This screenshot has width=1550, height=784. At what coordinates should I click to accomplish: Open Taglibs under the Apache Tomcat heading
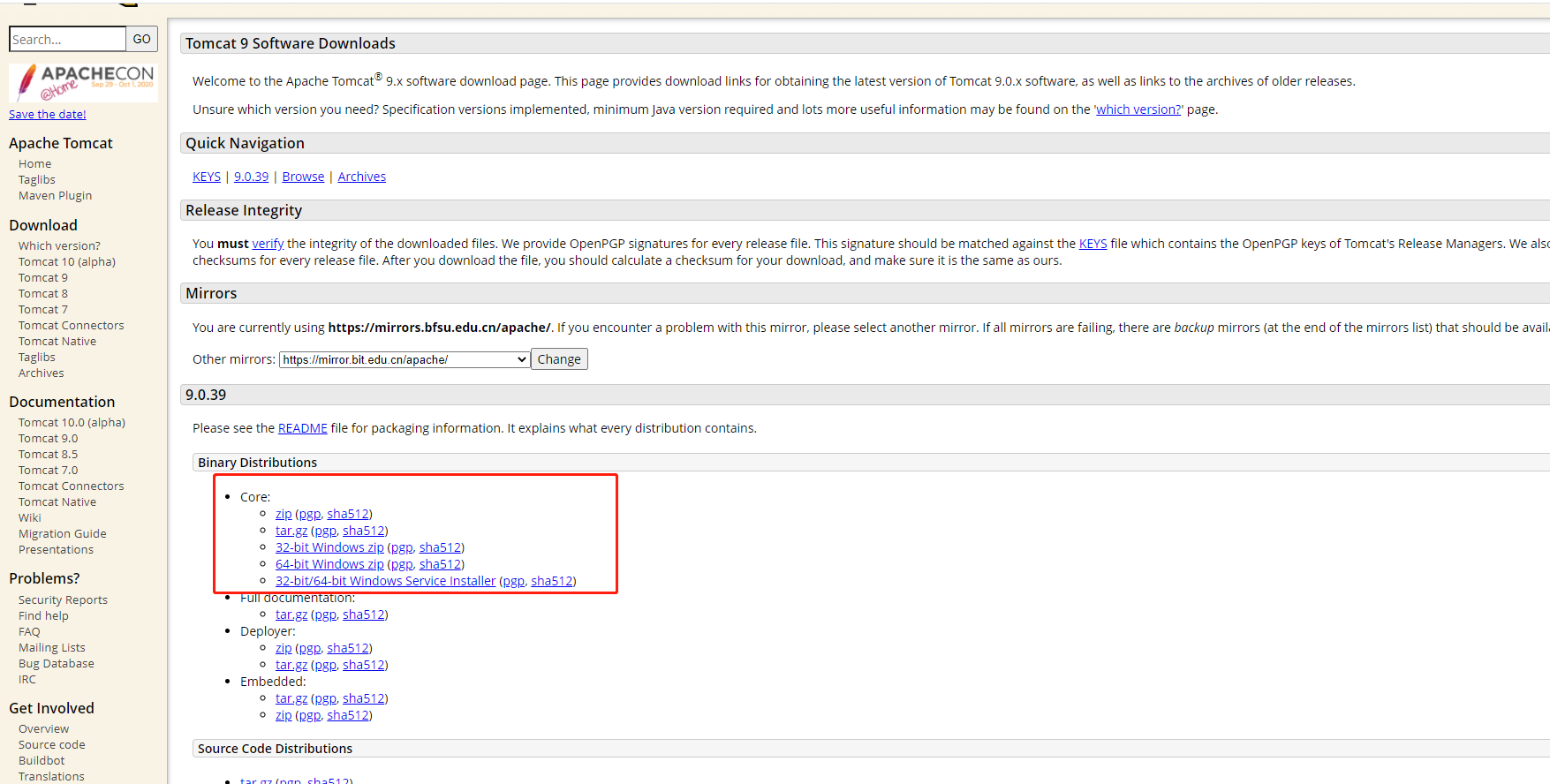(37, 180)
